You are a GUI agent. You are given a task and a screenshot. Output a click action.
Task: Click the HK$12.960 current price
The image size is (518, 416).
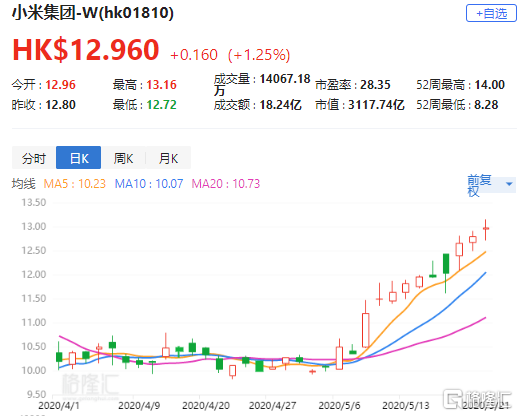[x=86, y=50]
